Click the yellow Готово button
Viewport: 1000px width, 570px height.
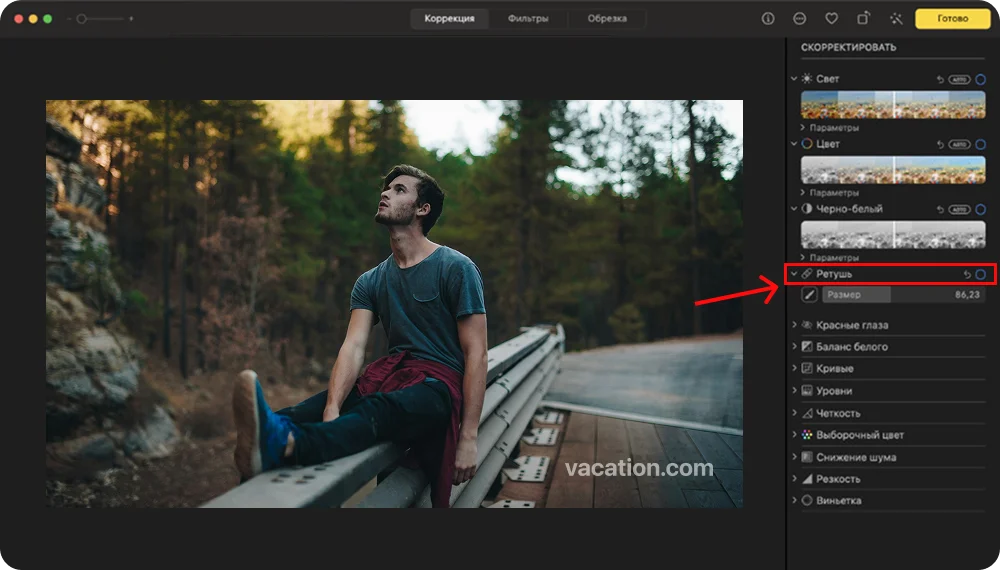pyautogui.click(x=951, y=19)
